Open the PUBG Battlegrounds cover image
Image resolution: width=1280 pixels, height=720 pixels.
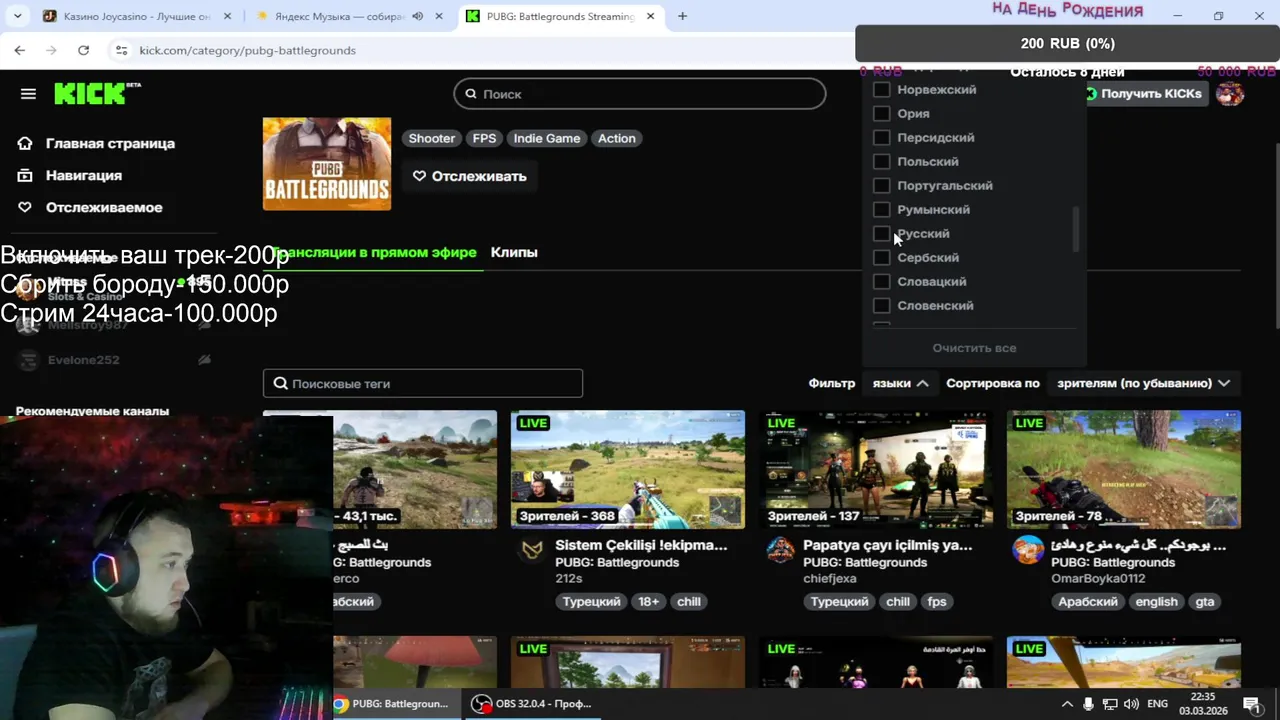pyautogui.click(x=327, y=164)
